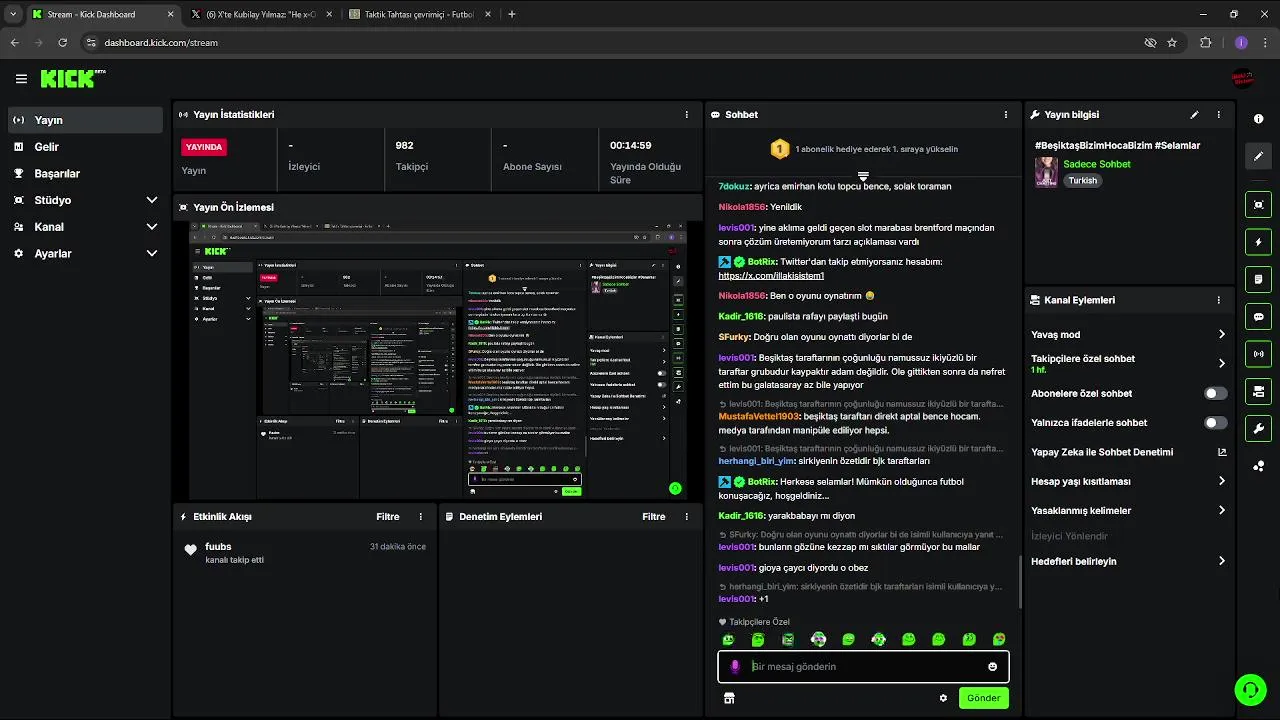
Task: Reload the page in Chrome
Action: pyautogui.click(x=62, y=43)
